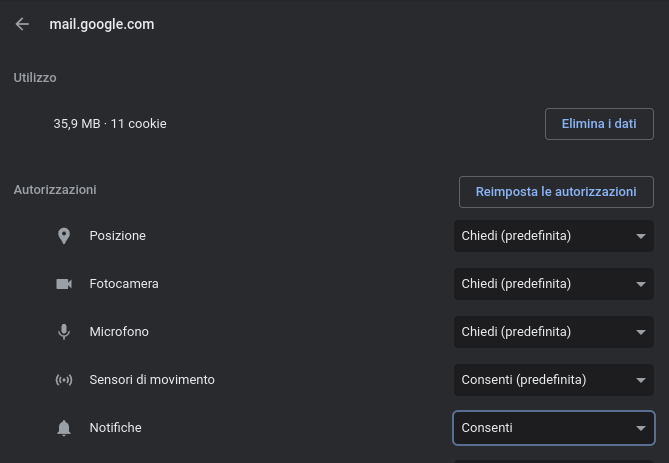Viewport: 669px width, 463px height.
Task: Click the Posizione location pin icon
Action: pyautogui.click(x=64, y=236)
